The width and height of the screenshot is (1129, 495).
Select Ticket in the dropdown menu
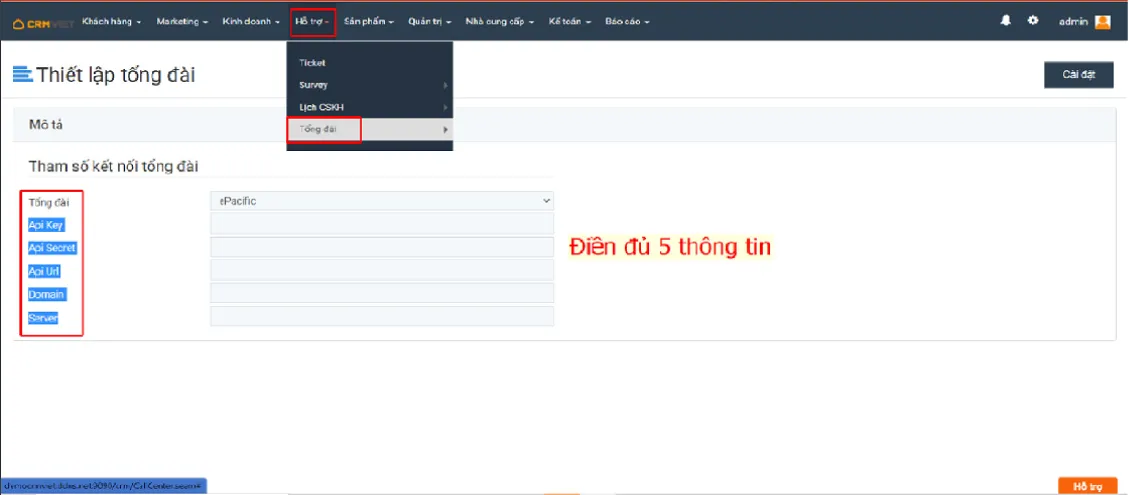tap(369, 63)
